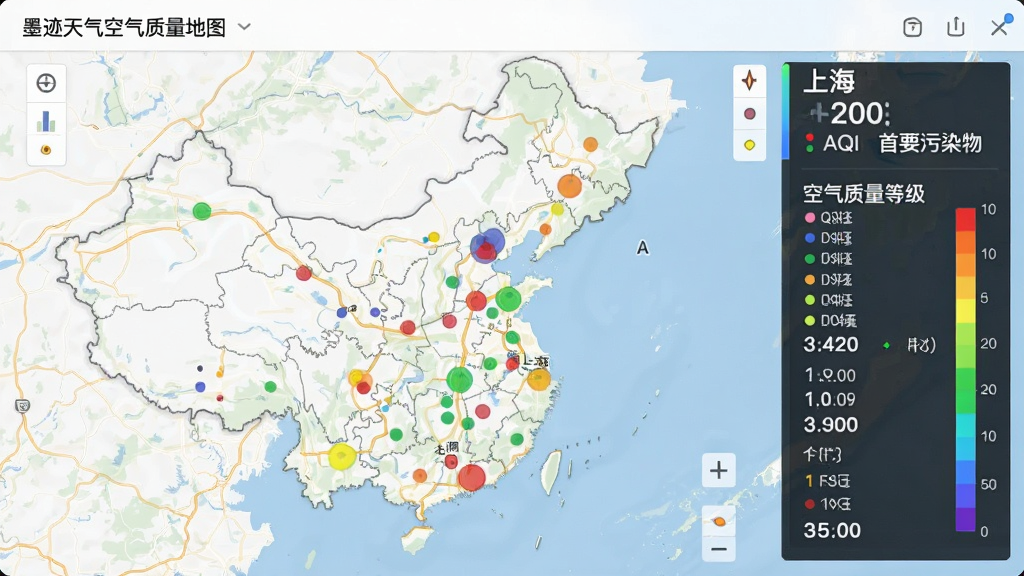Screen dimensions: 1024x576
Task: Select the large orange marker in the northeast
Action: point(569,186)
